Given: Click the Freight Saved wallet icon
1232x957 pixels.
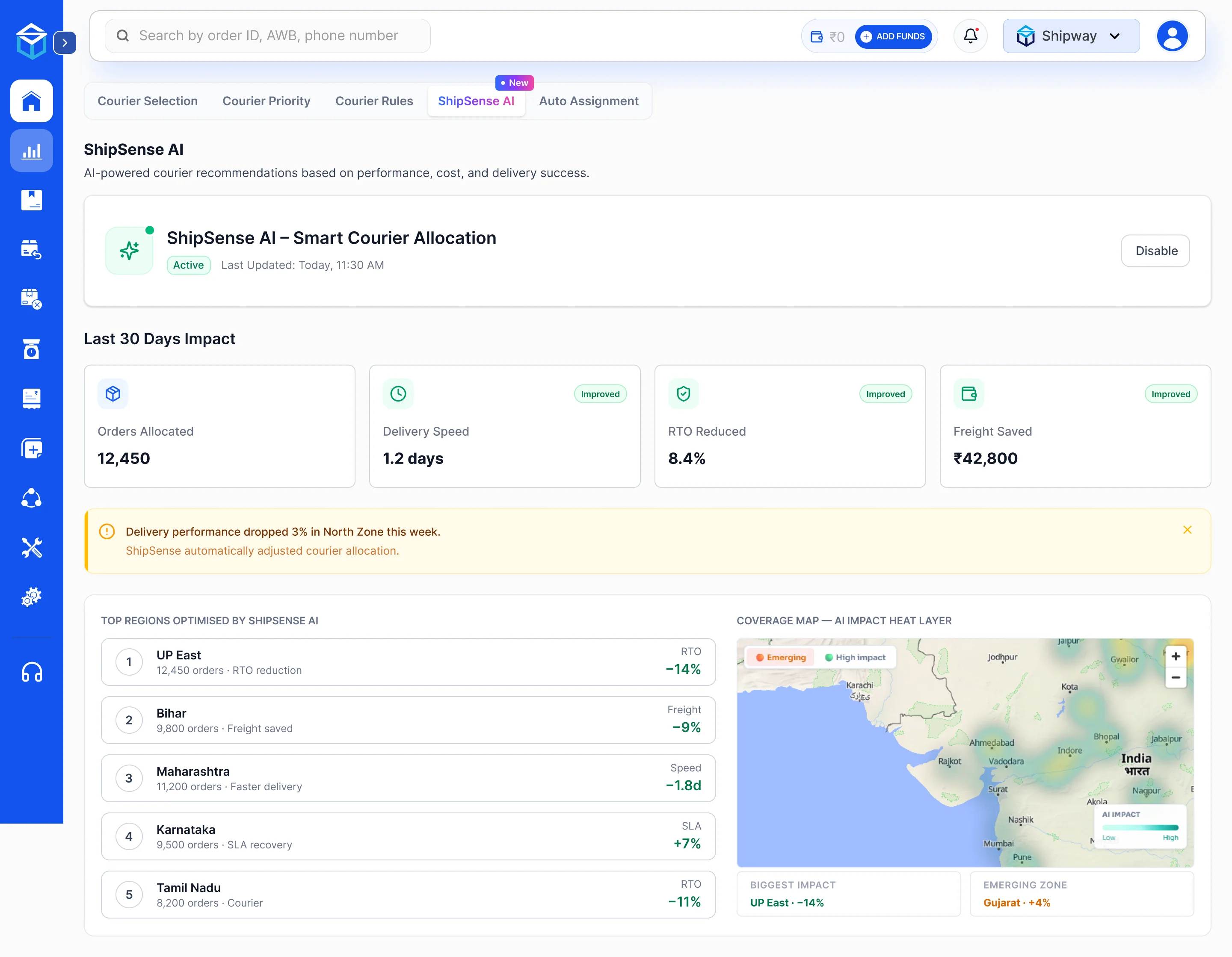Looking at the screenshot, I should [x=968, y=394].
